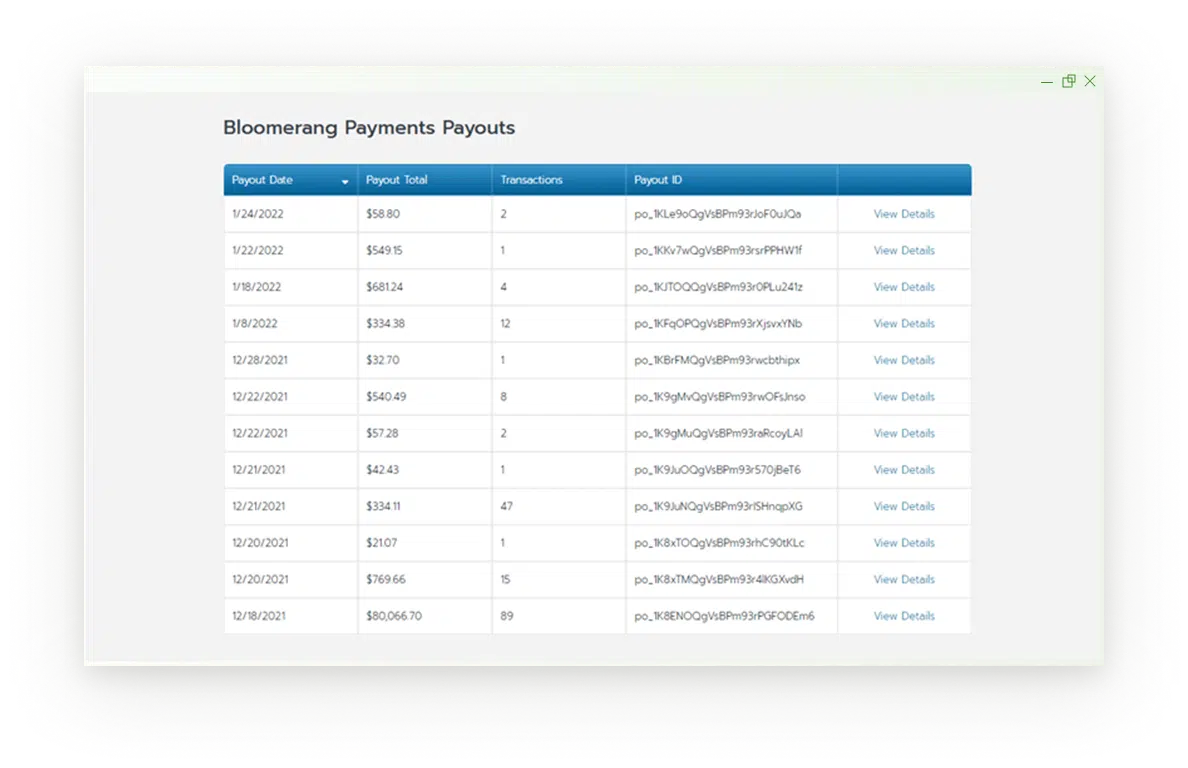This screenshot has width=1188, height=768.
Task: Restore down the payouts window
Action: click(1068, 81)
